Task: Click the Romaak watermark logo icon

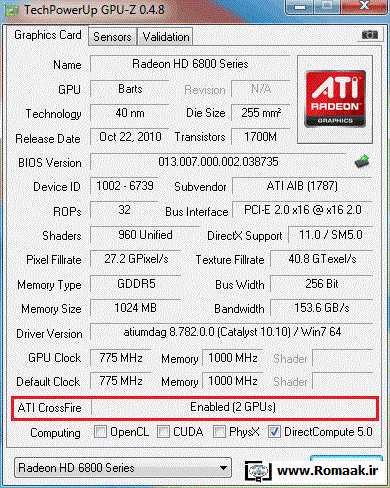Action: pyautogui.click(x=258, y=471)
